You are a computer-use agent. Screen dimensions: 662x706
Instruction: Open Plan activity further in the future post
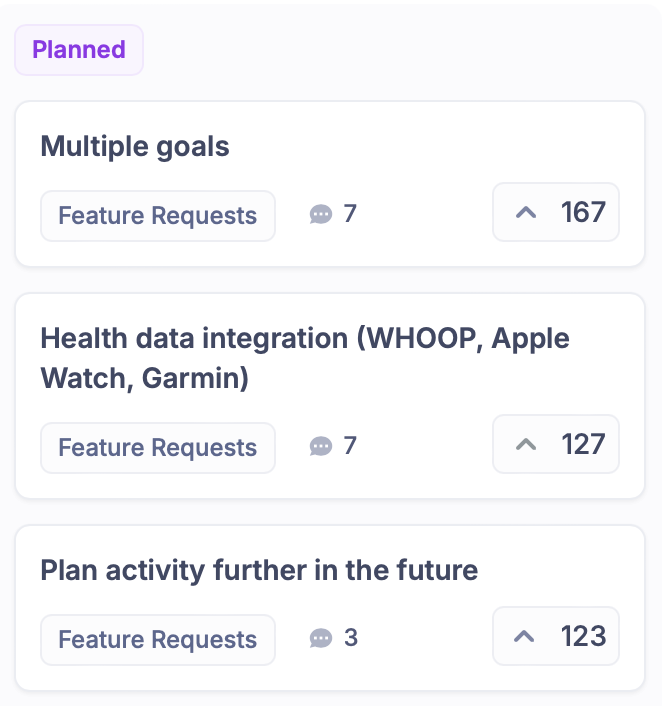pos(259,571)
